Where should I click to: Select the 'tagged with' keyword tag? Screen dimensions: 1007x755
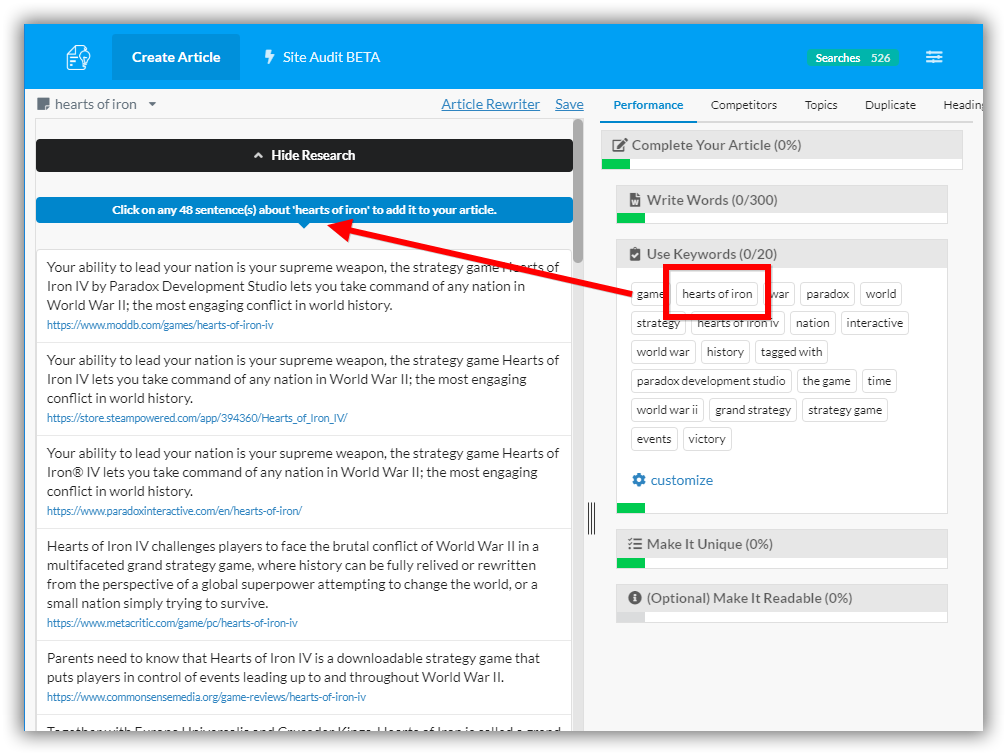(x=791, y=352)
